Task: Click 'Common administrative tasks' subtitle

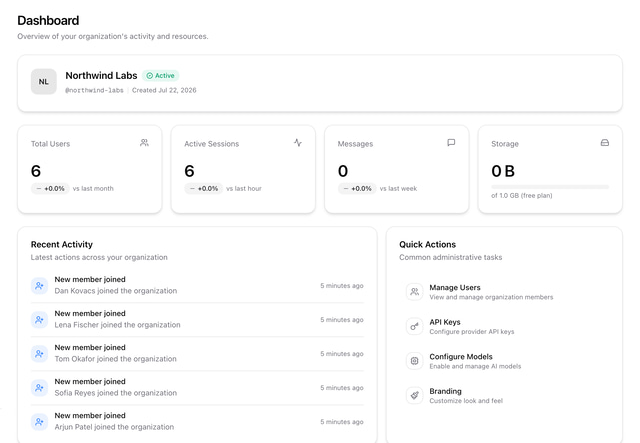Action: (451, 257)
